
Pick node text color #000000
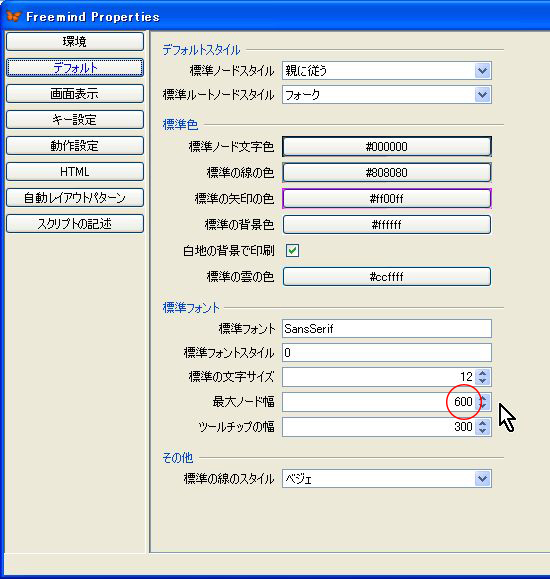(x=387, y=147)
